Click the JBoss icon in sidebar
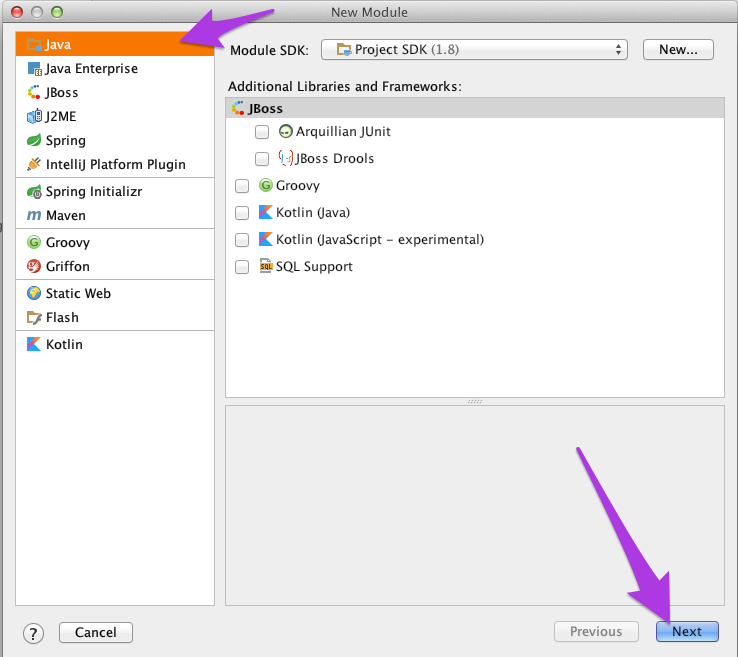 (34, 92)
